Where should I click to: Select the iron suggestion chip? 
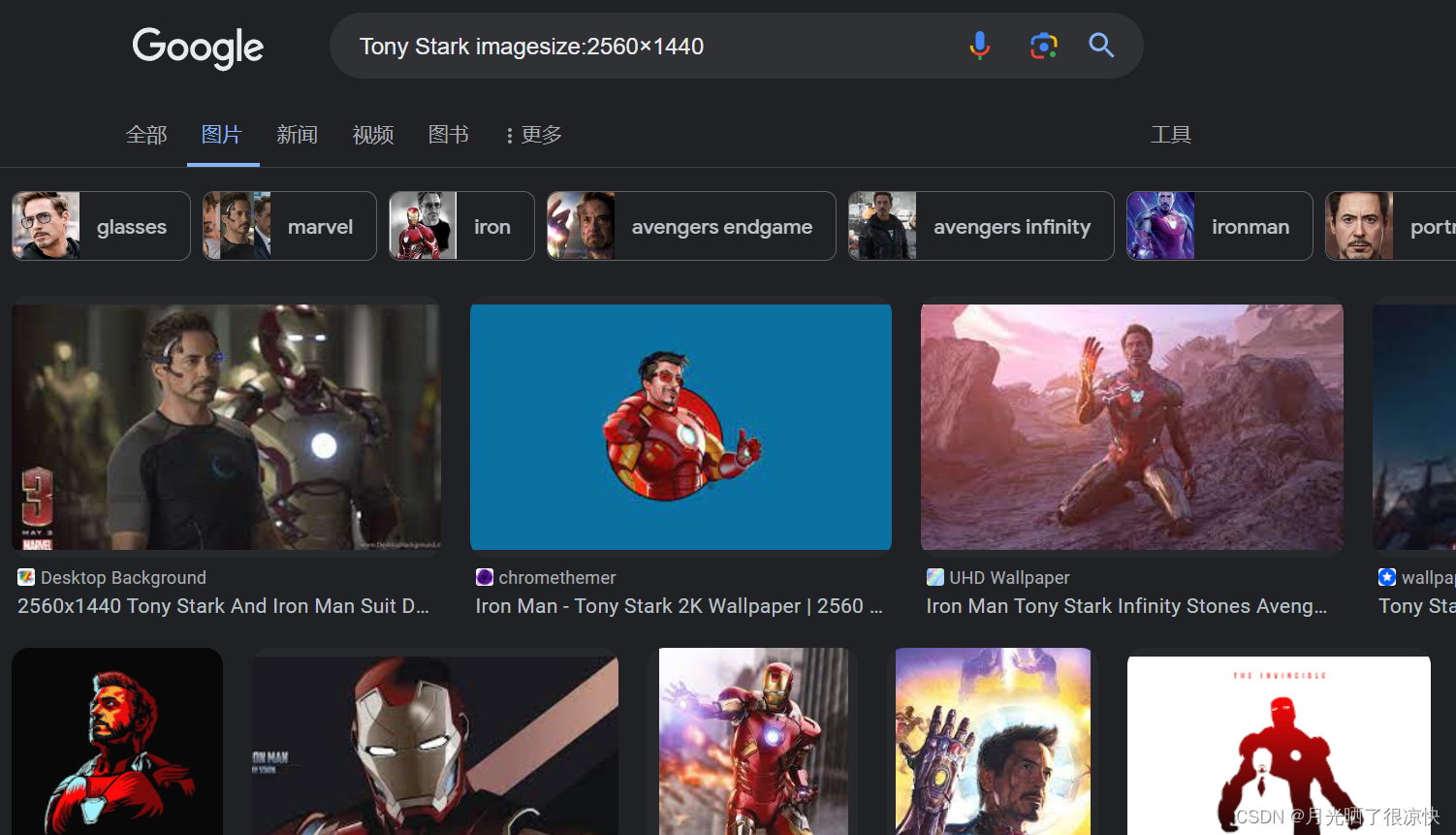coord(461,226)
